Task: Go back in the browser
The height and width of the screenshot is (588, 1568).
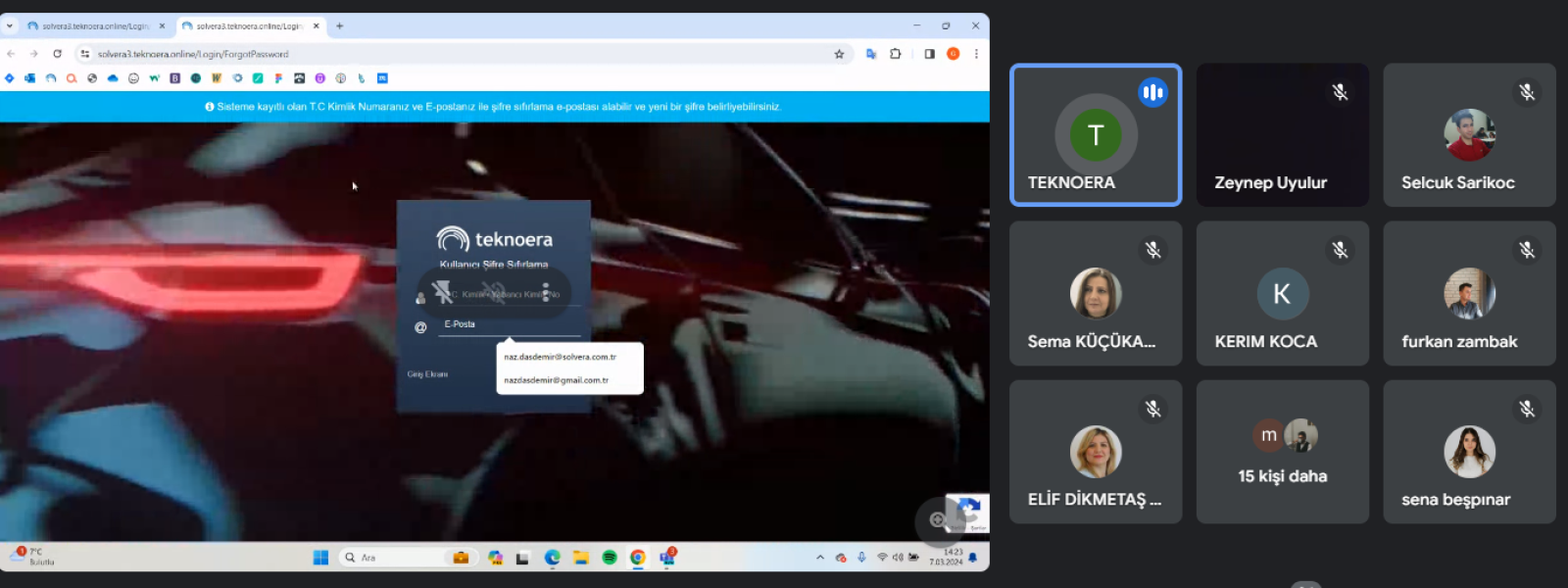Action: coord(12,54)
